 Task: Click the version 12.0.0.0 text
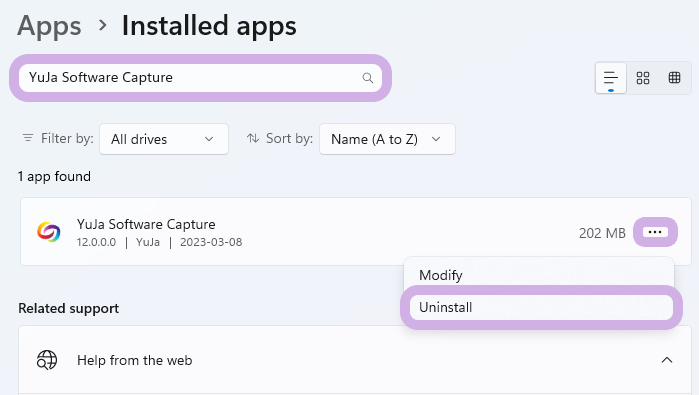click(x=96, y=242)
